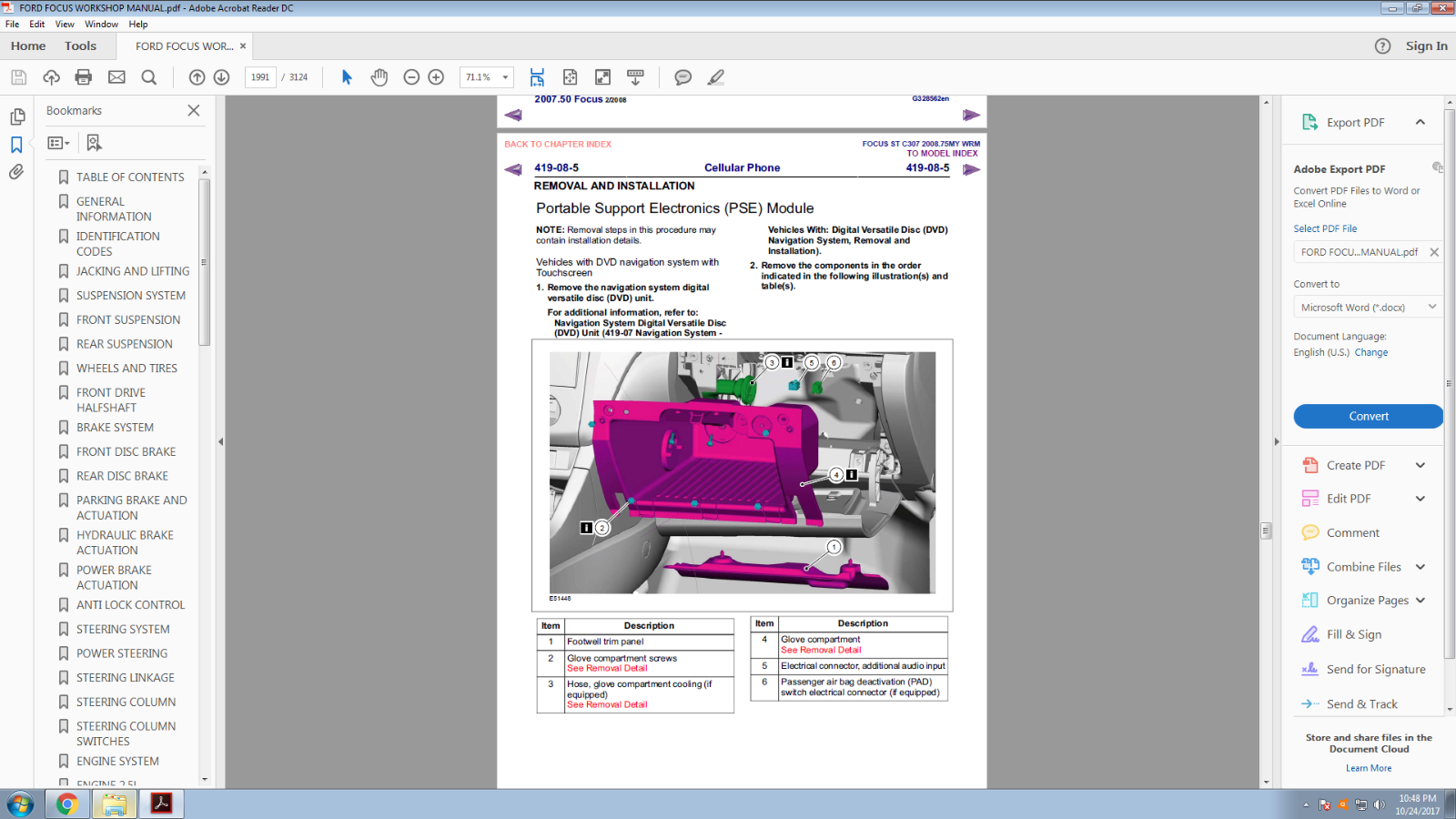The height and width of the screenshot is (819, 1456).
Task: Open the BRAKE SYSTEM bookmark
Action: coord(115,428)
